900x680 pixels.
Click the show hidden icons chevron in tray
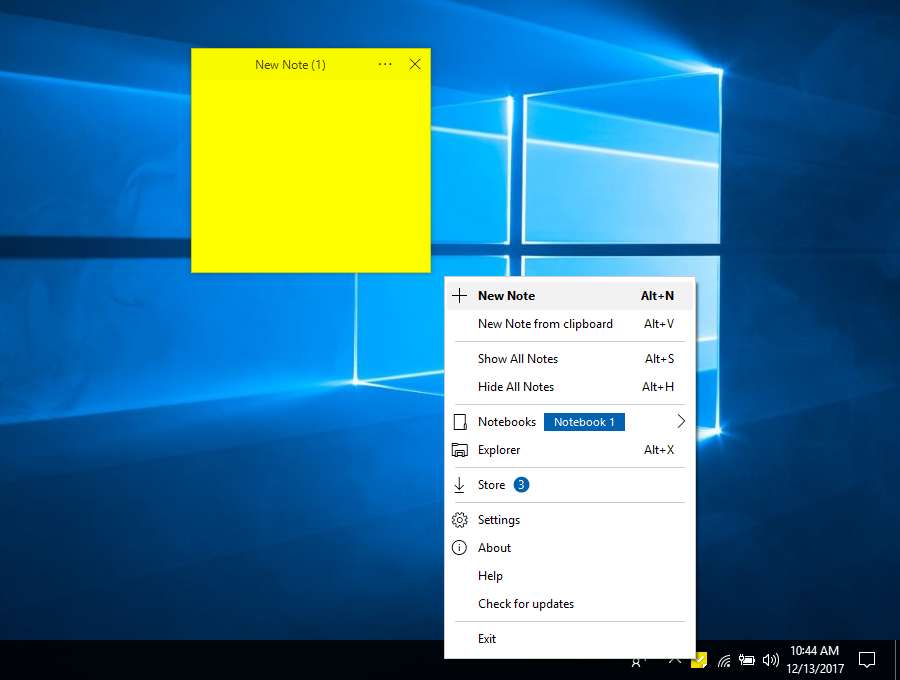pos(675,660)
